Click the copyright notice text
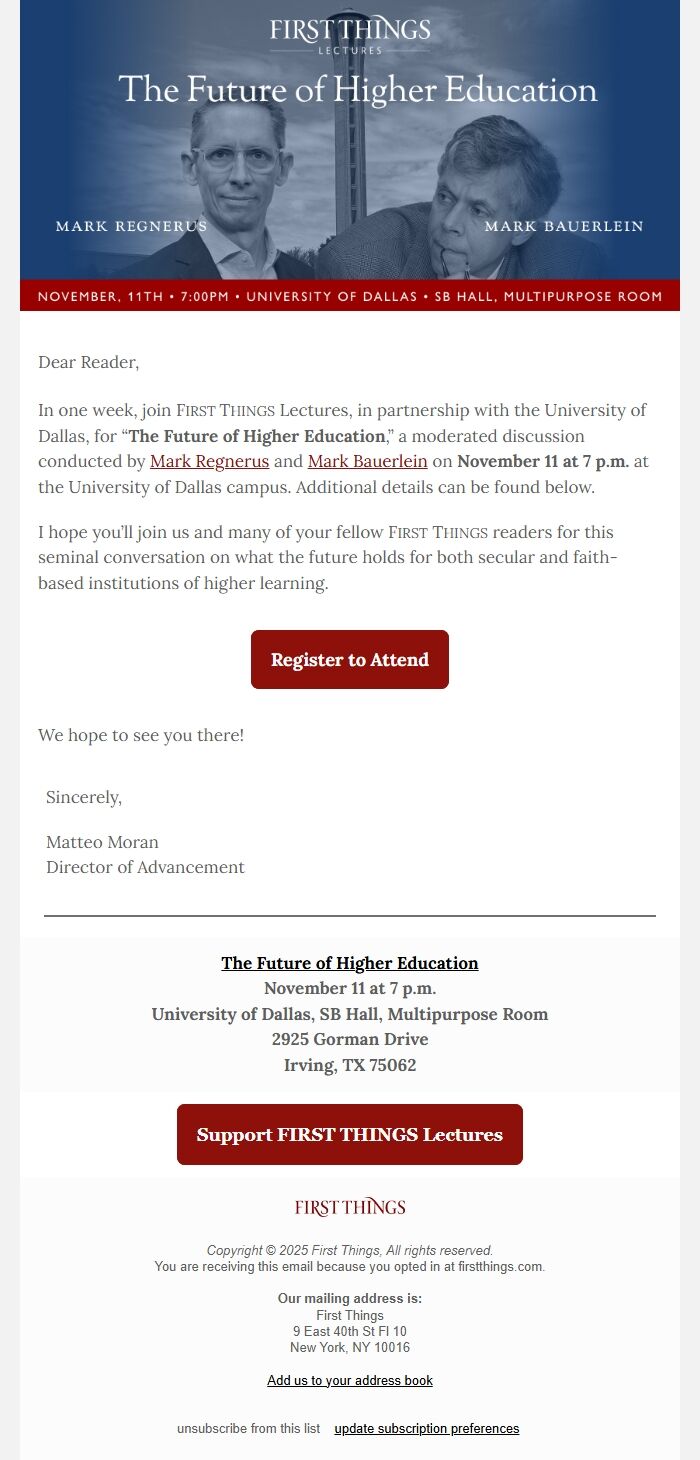 coord(349,1249)
